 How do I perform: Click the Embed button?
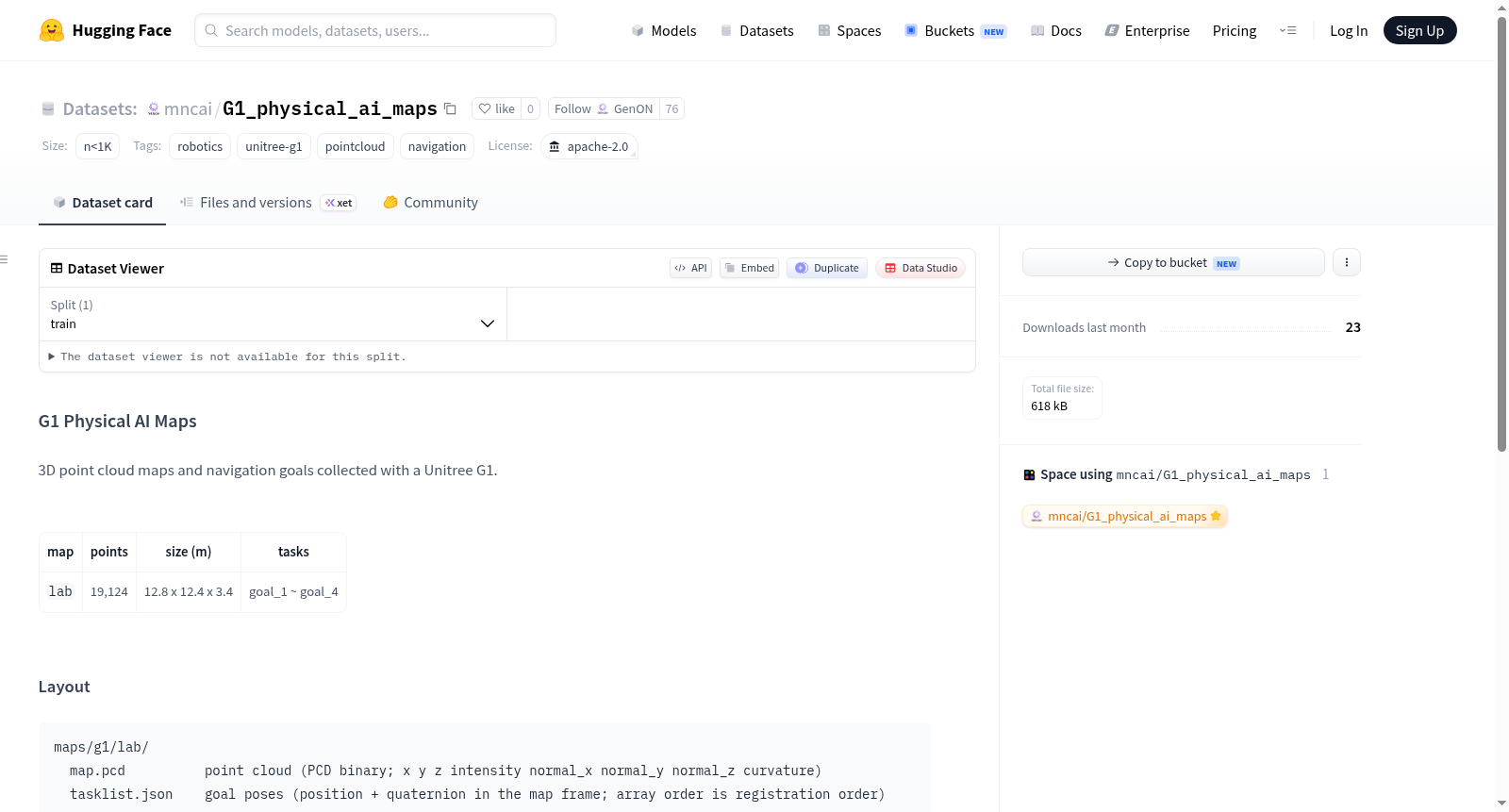749,268
